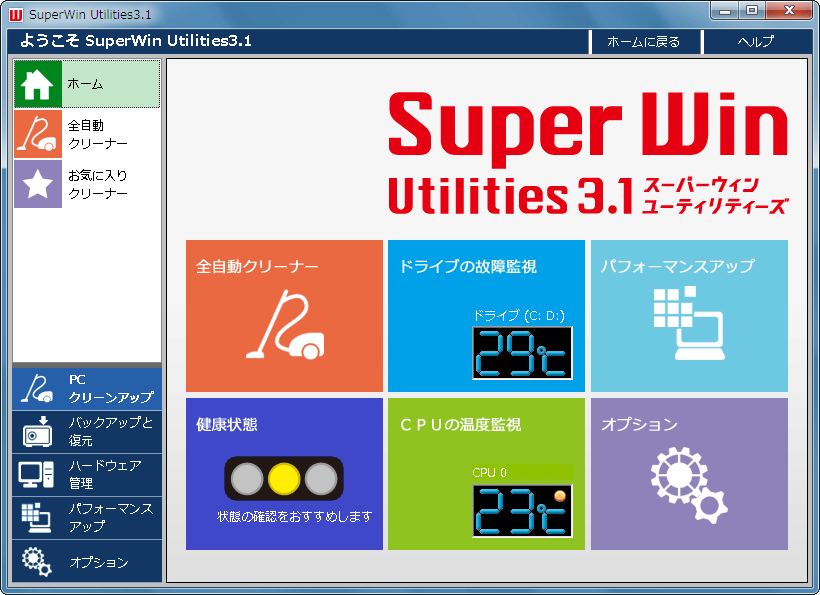Viewport: 820px width, 595px height.
Task: Click the large vacuum cleaner tile icon
Action: coord(285,325)
